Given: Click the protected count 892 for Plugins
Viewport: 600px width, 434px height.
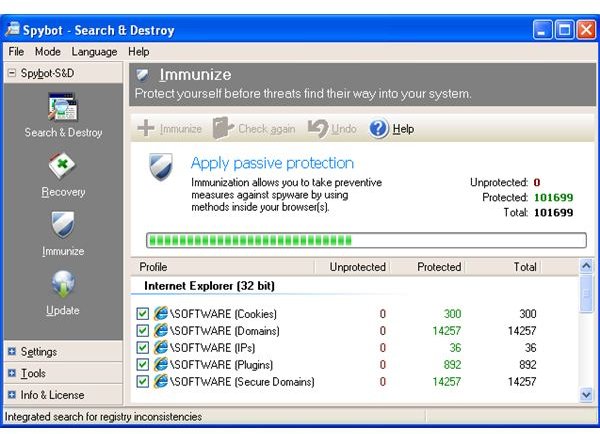Looking at the screenshot, I should [452, 364].
